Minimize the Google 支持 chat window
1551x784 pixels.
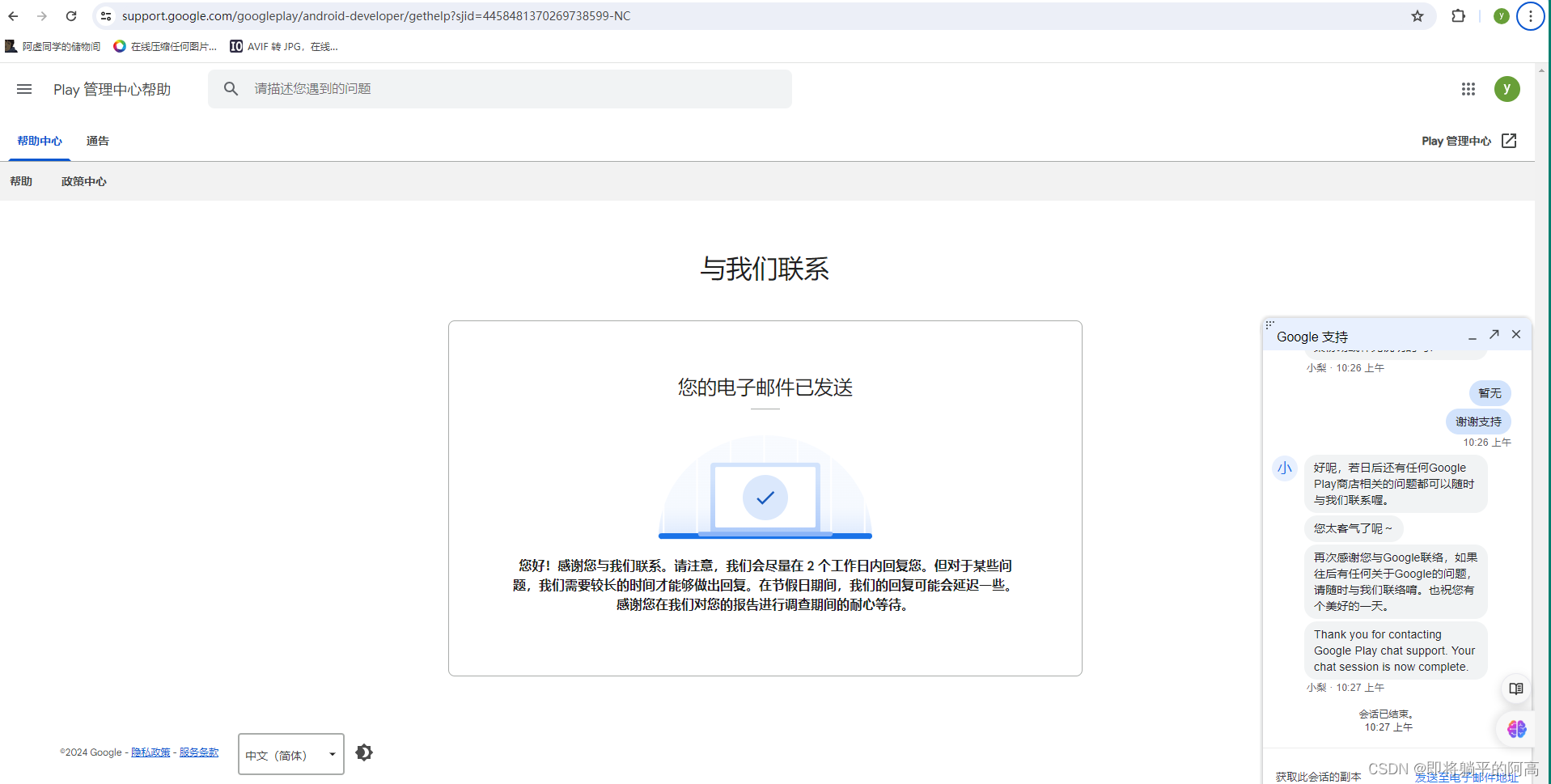click(1473, 336)
